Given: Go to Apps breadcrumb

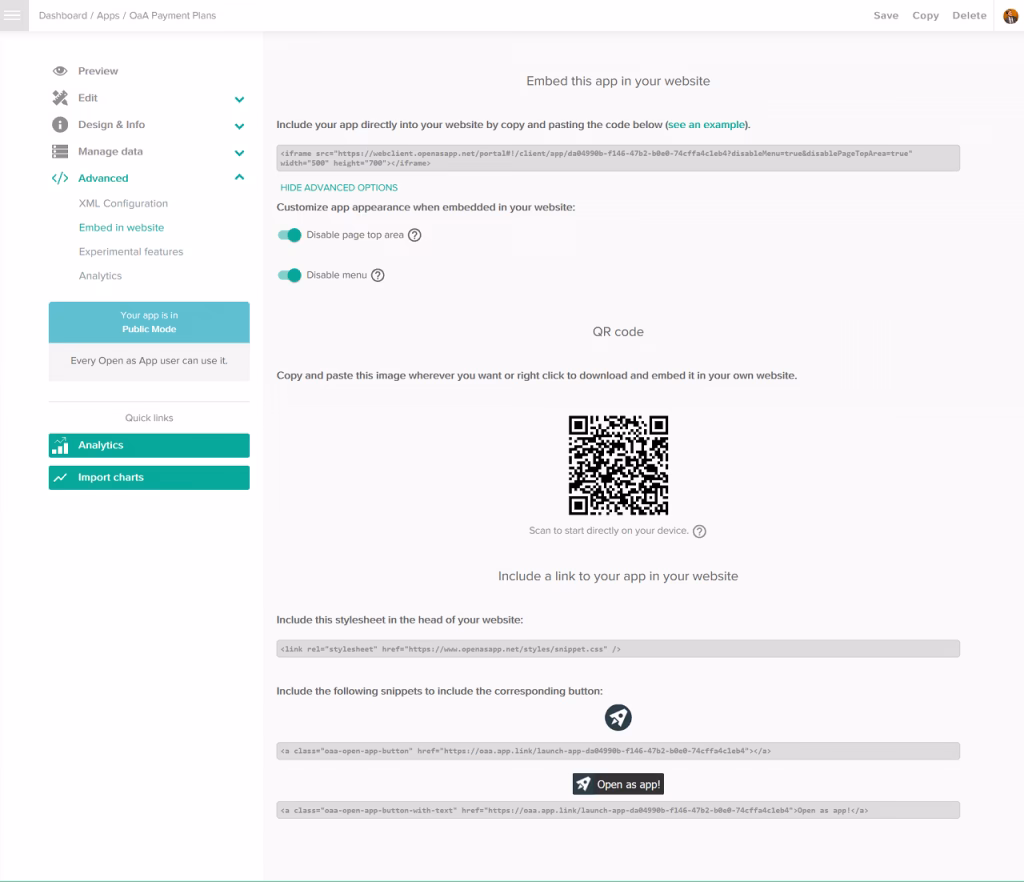Looking at the screenshot, I should pos(108,16).
